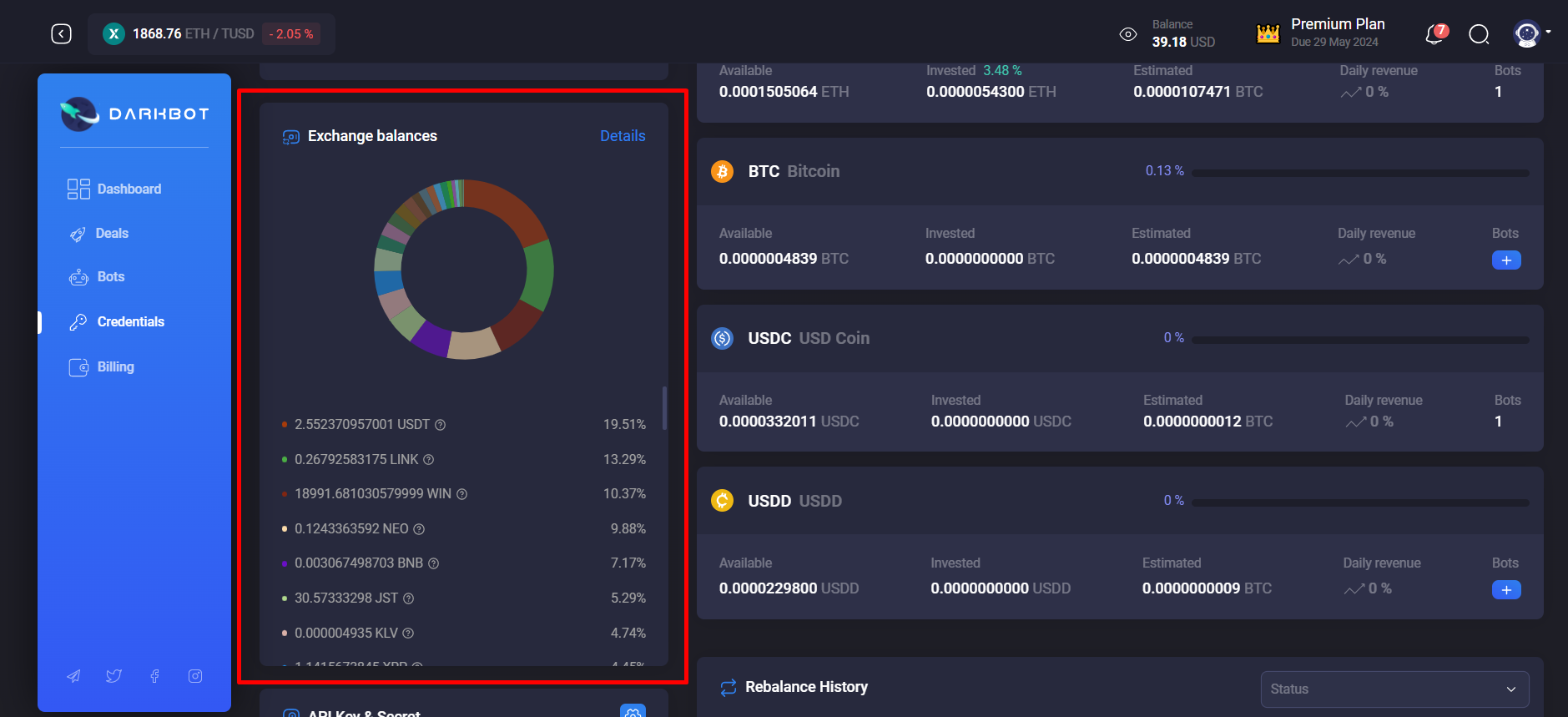Viewport: 1568px width, 717px height.
Task: Open Bots in the sidebar
Action: [x=97, y=277]
